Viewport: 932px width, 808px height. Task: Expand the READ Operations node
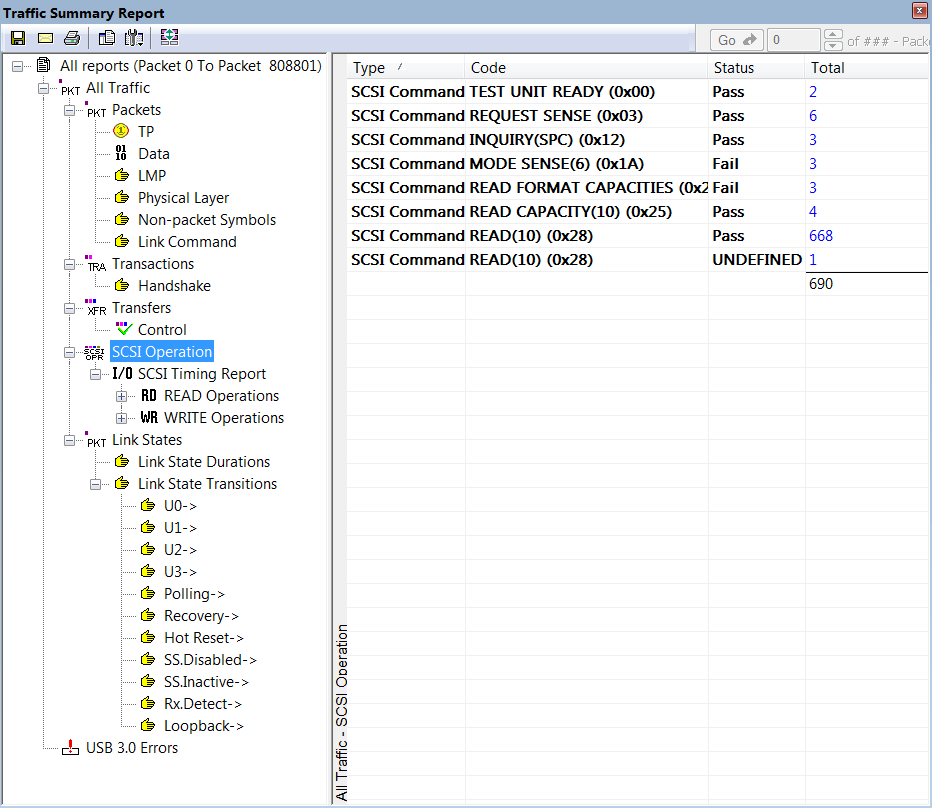coord(121,396)
